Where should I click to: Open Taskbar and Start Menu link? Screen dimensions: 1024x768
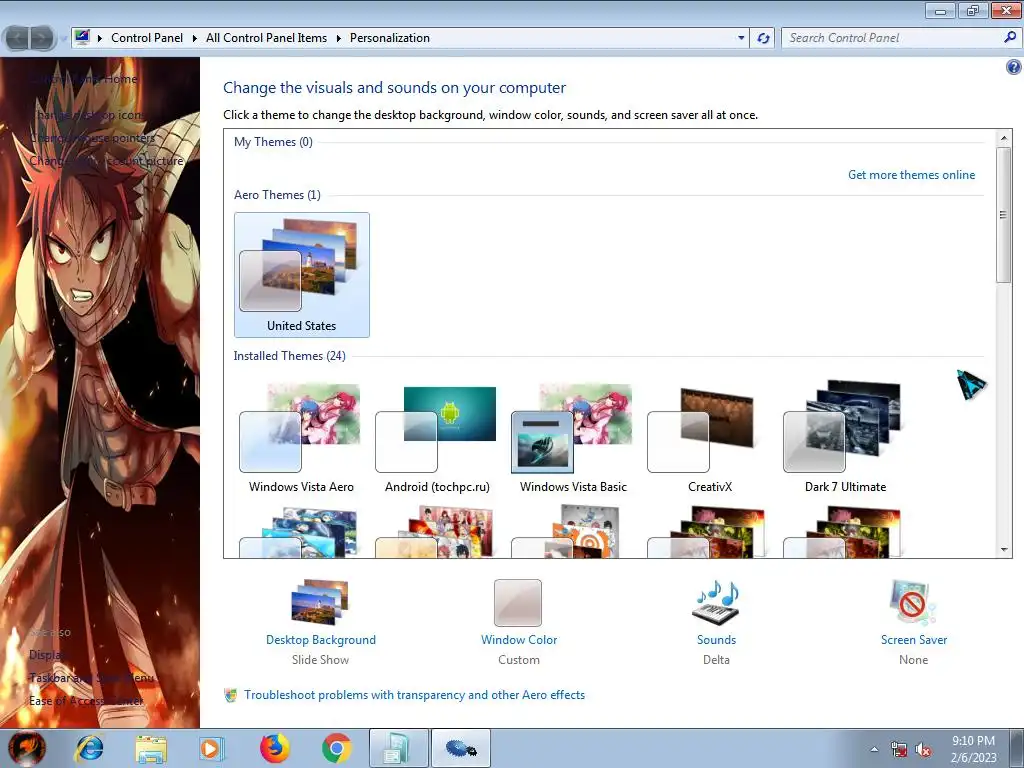pyautogui.click(x=91, y=678)
